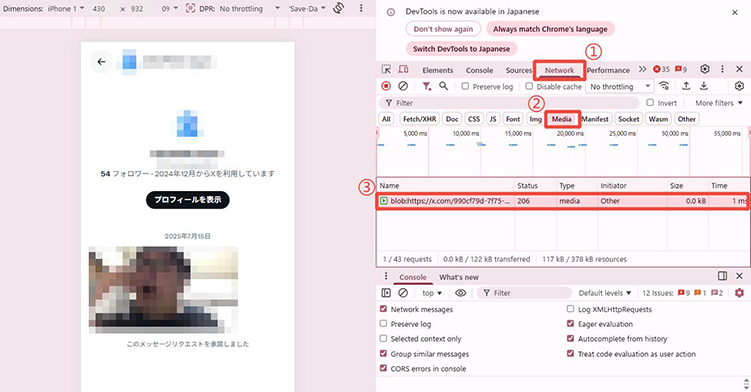Open device toolbar throttling dropdown
Screen dimensions: 751x392
pyautogui.click(x=249, y=9)
